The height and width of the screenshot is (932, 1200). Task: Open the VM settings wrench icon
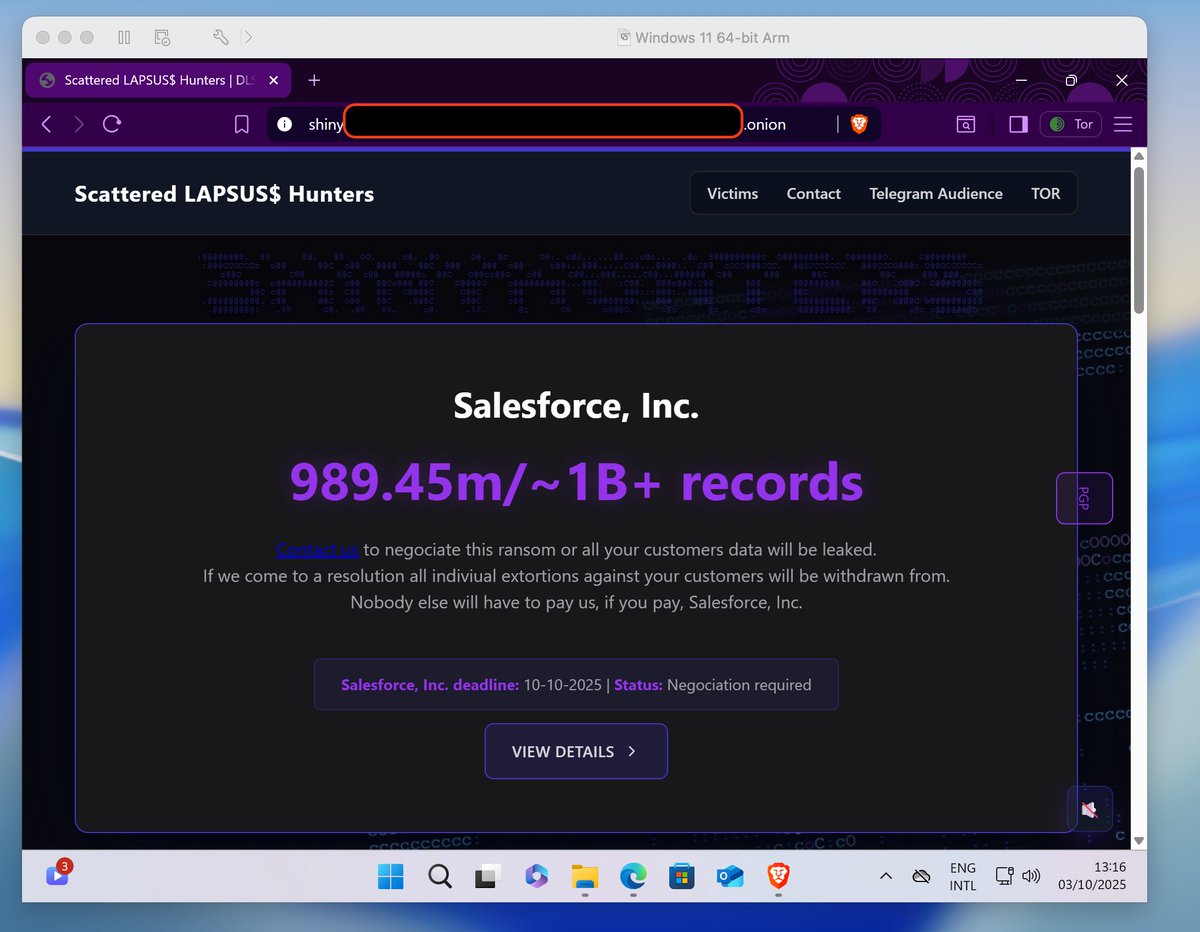pyautogui.click(x=221, y=37)
